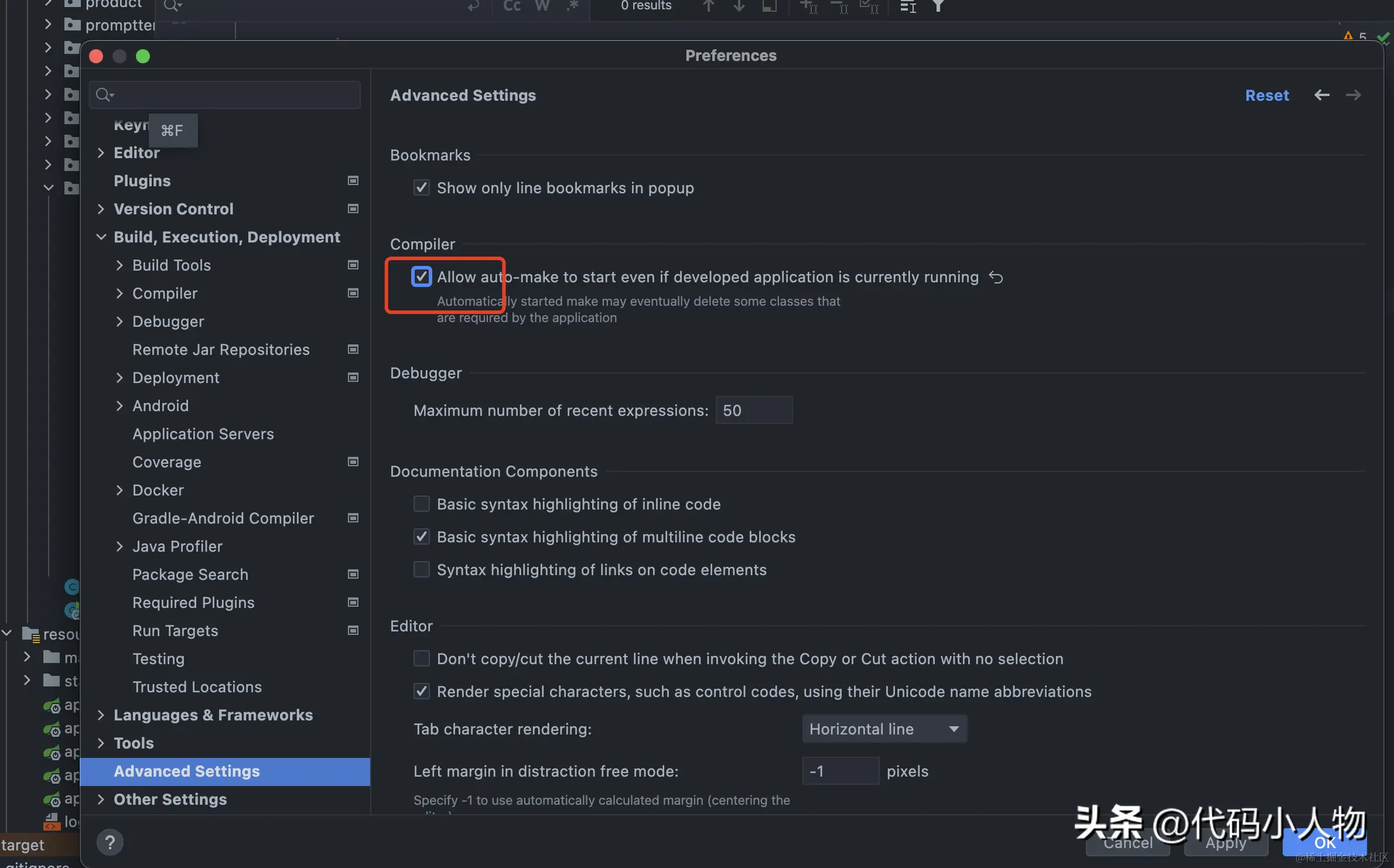1394x868 pixels.
Task: Click the filter search results funnel icon
Action: (x=938, y=6)
